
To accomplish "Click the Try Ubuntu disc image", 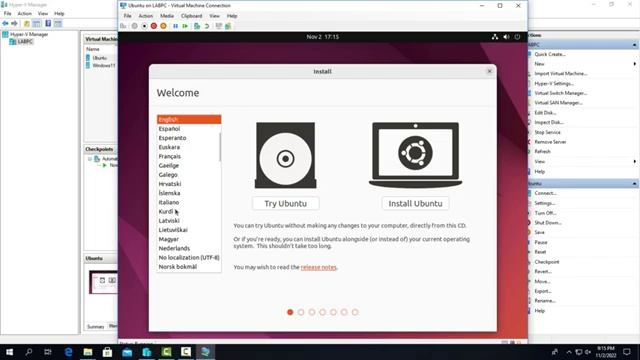I will pos(285,155).
